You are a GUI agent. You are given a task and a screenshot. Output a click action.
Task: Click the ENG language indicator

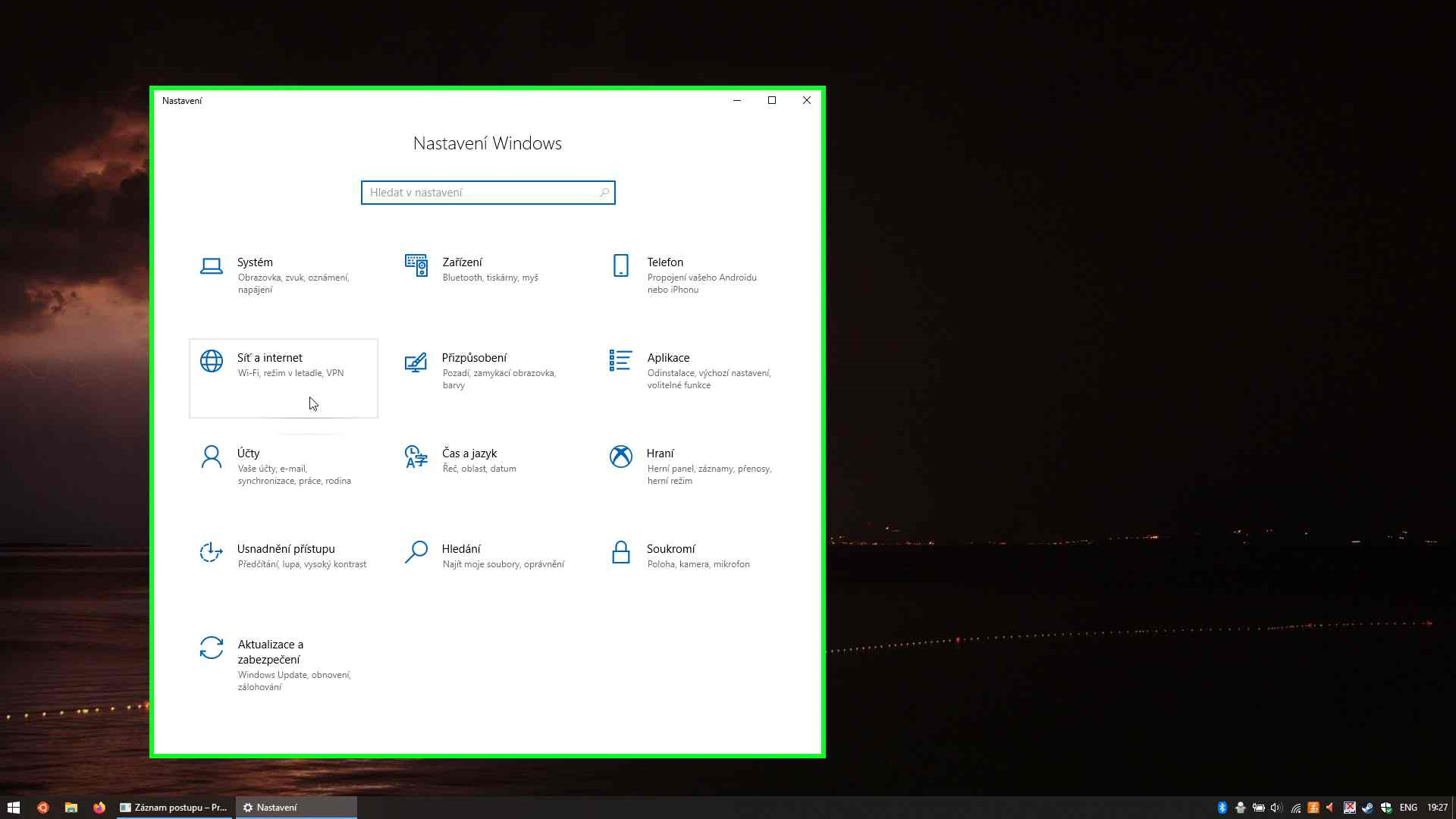[1408, 808]
